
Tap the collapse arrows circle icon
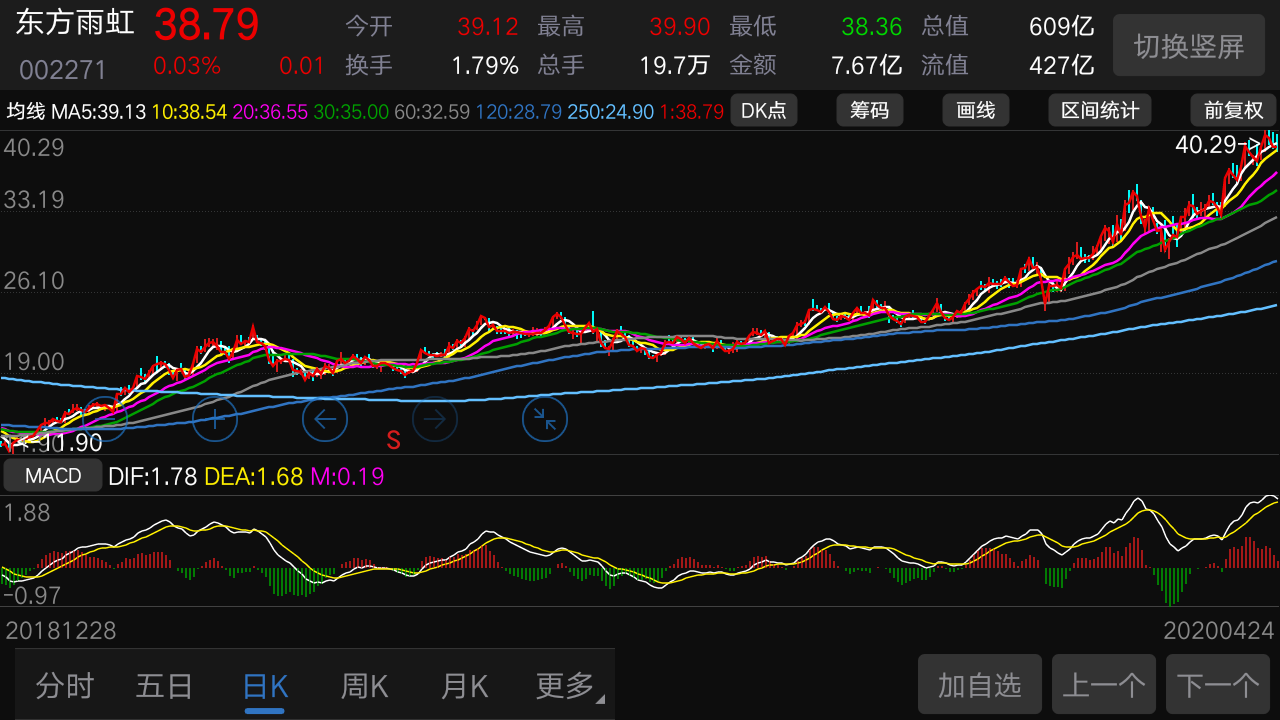click(x=545, y=419)
